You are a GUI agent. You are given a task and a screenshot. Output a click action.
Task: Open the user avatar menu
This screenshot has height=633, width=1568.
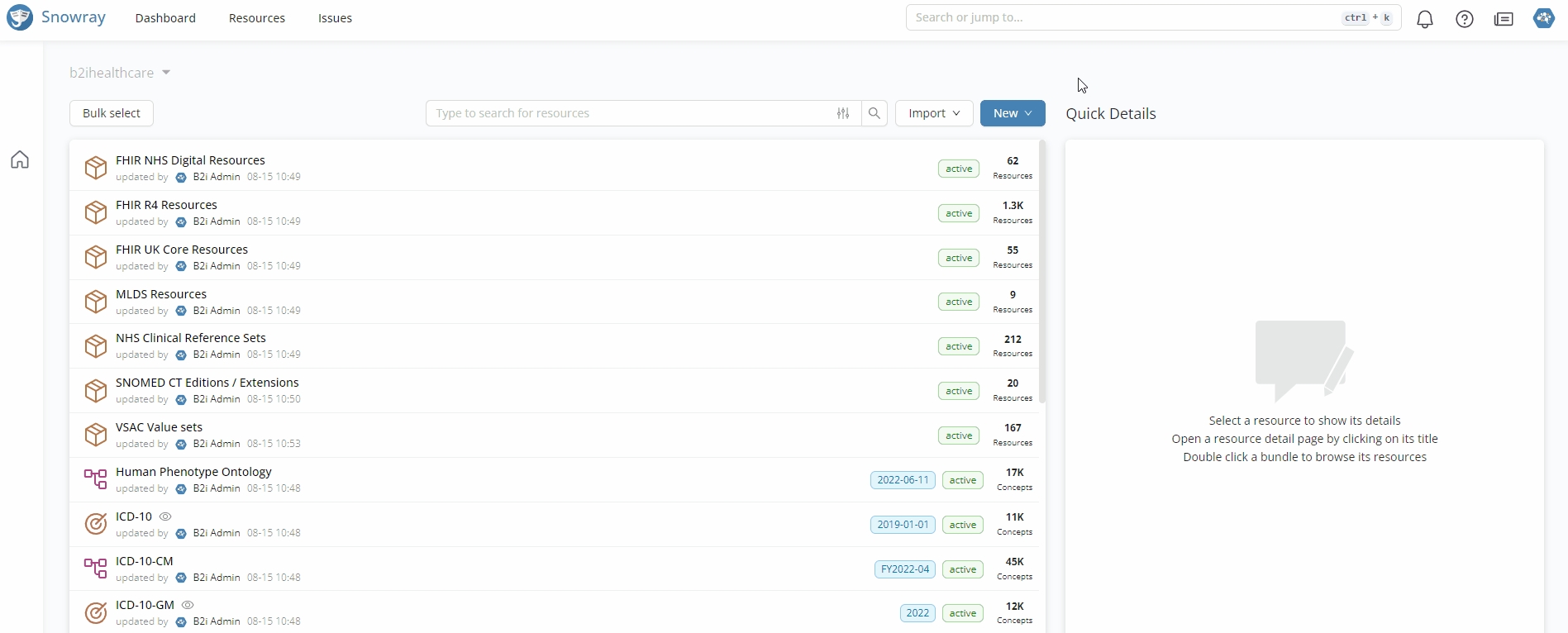pyautogui.click(x=1543, y=18)
